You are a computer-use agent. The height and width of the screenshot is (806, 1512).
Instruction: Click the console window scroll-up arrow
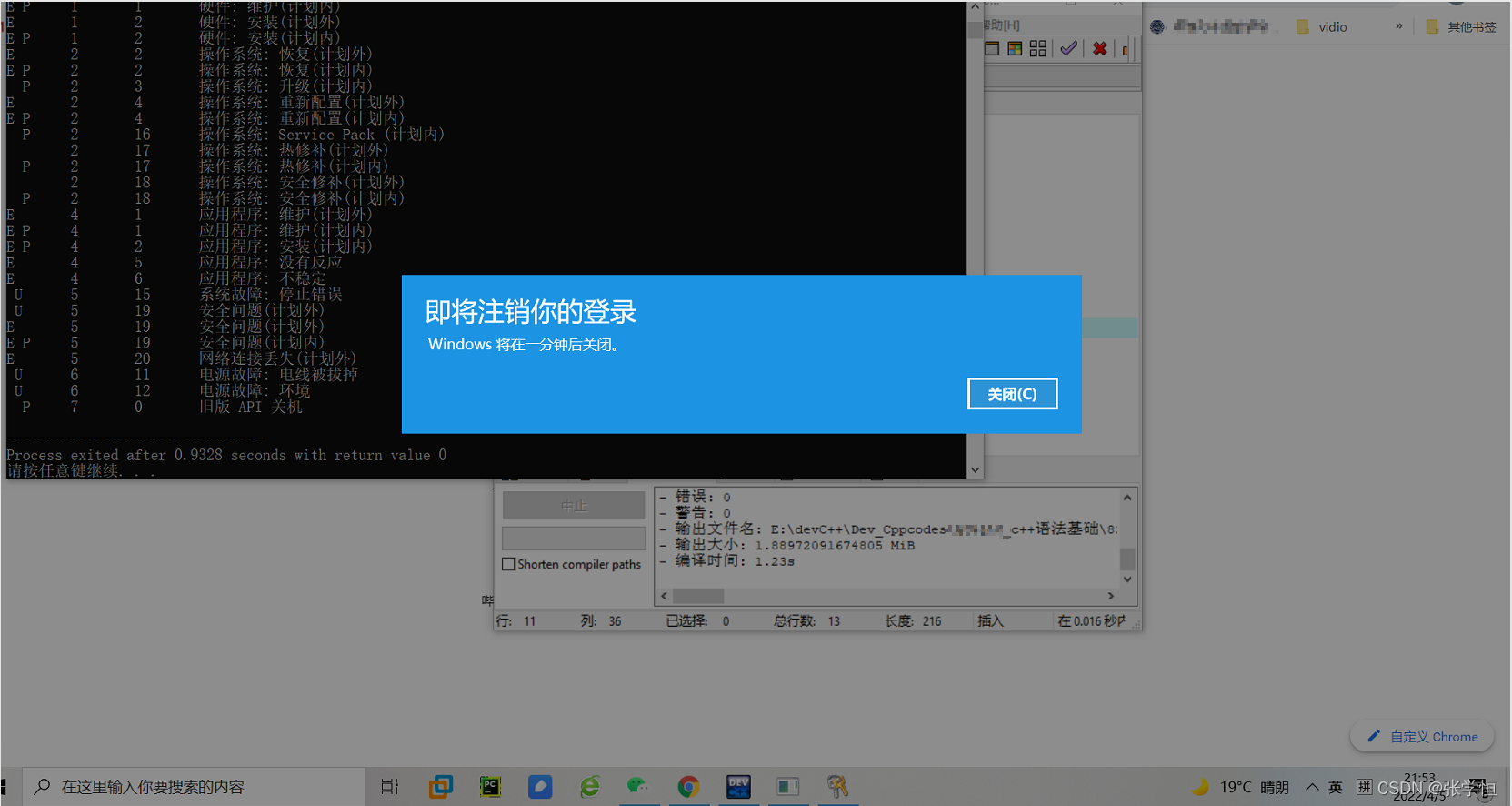pyautogui.click(x=975, y=6)
